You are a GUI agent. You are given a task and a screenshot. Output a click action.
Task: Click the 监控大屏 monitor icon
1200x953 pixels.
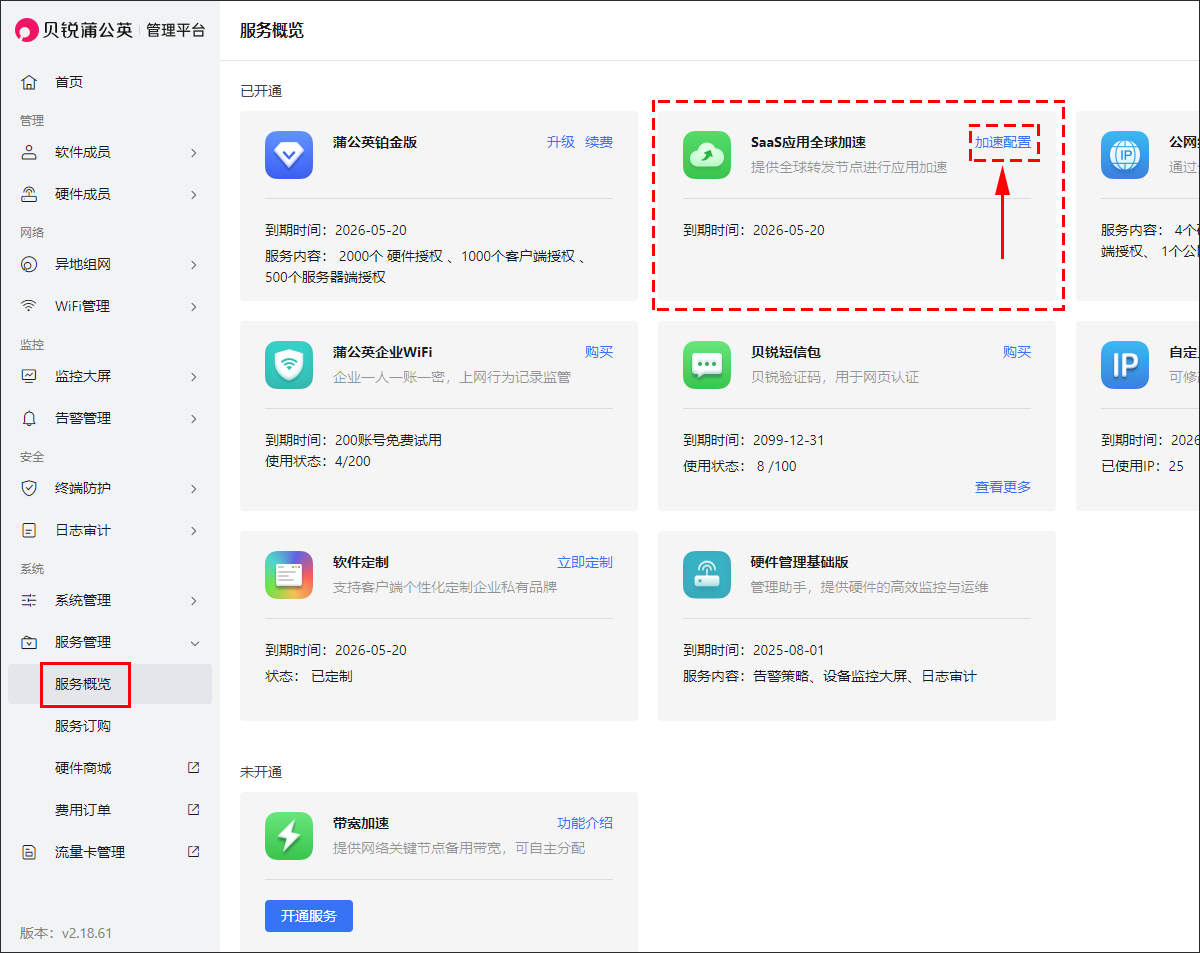pyautogui.click(x=29, y=376)
